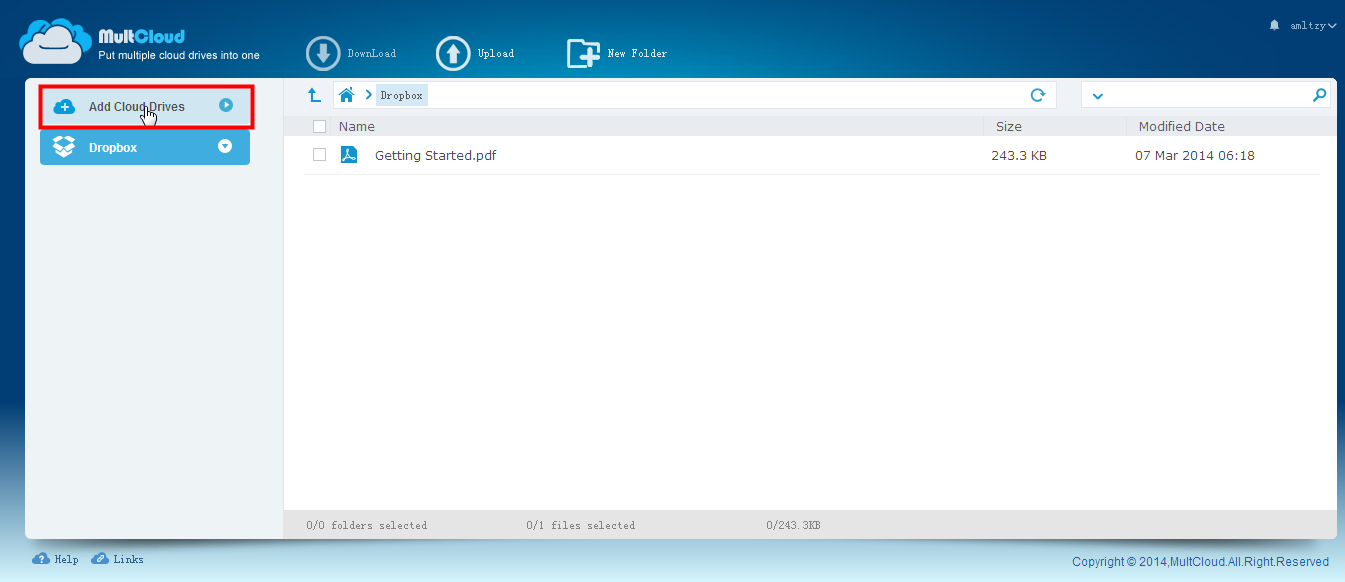This screenshot has height=582, width=1345.
Task: Sort files by Size column
Action: click(x=1009, y=126)
